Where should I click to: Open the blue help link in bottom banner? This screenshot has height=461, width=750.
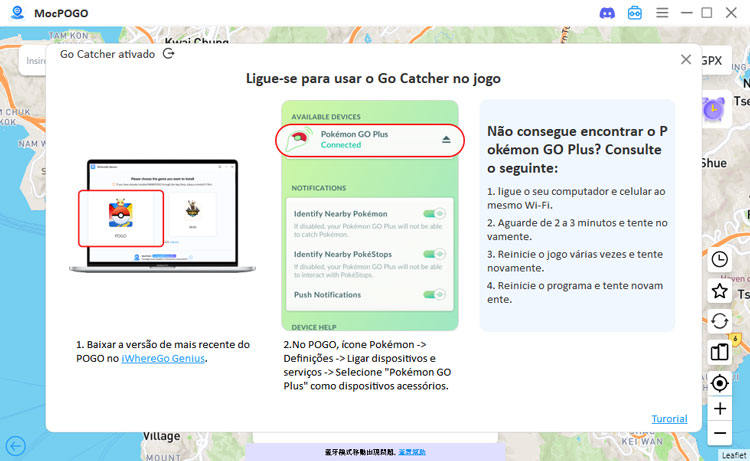412,452
